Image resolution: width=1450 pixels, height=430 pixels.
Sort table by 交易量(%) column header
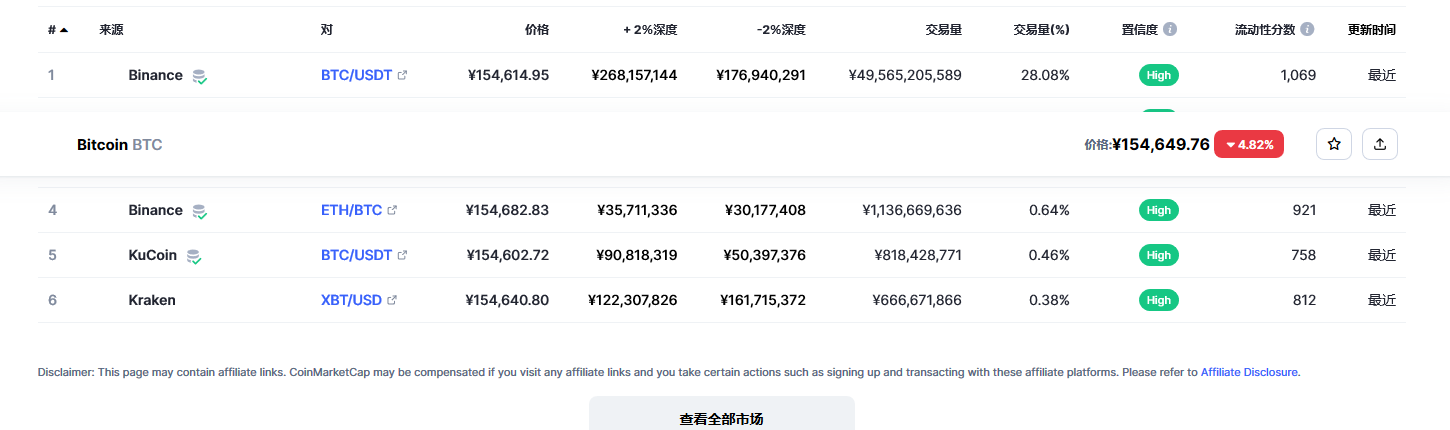click(x=1041, y=30)
